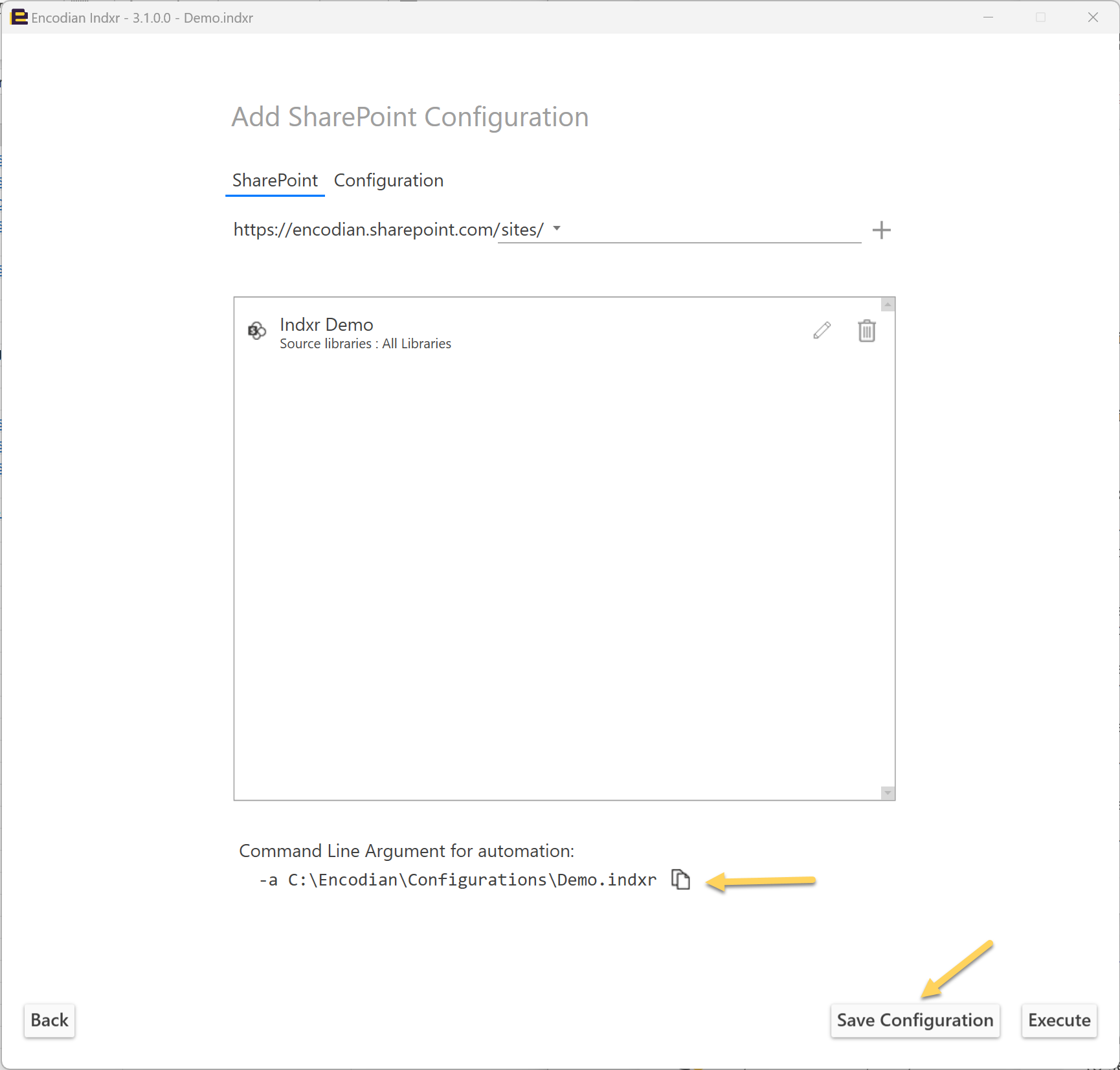1120x1070 pixels.
Task: Click Save Configuration button
Action: click(915, 1020)
